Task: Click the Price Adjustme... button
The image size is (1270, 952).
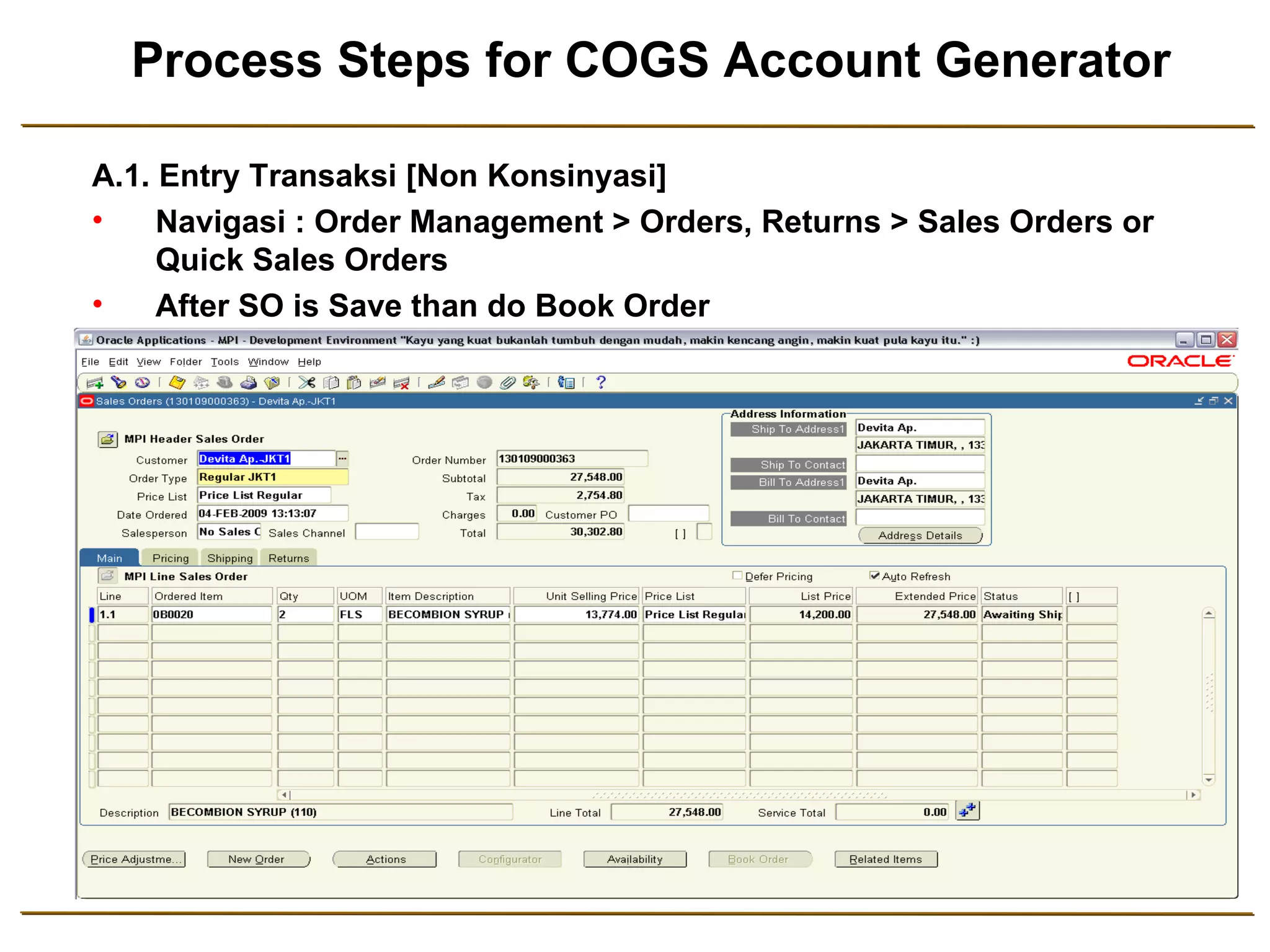Action: click(134, 859)
